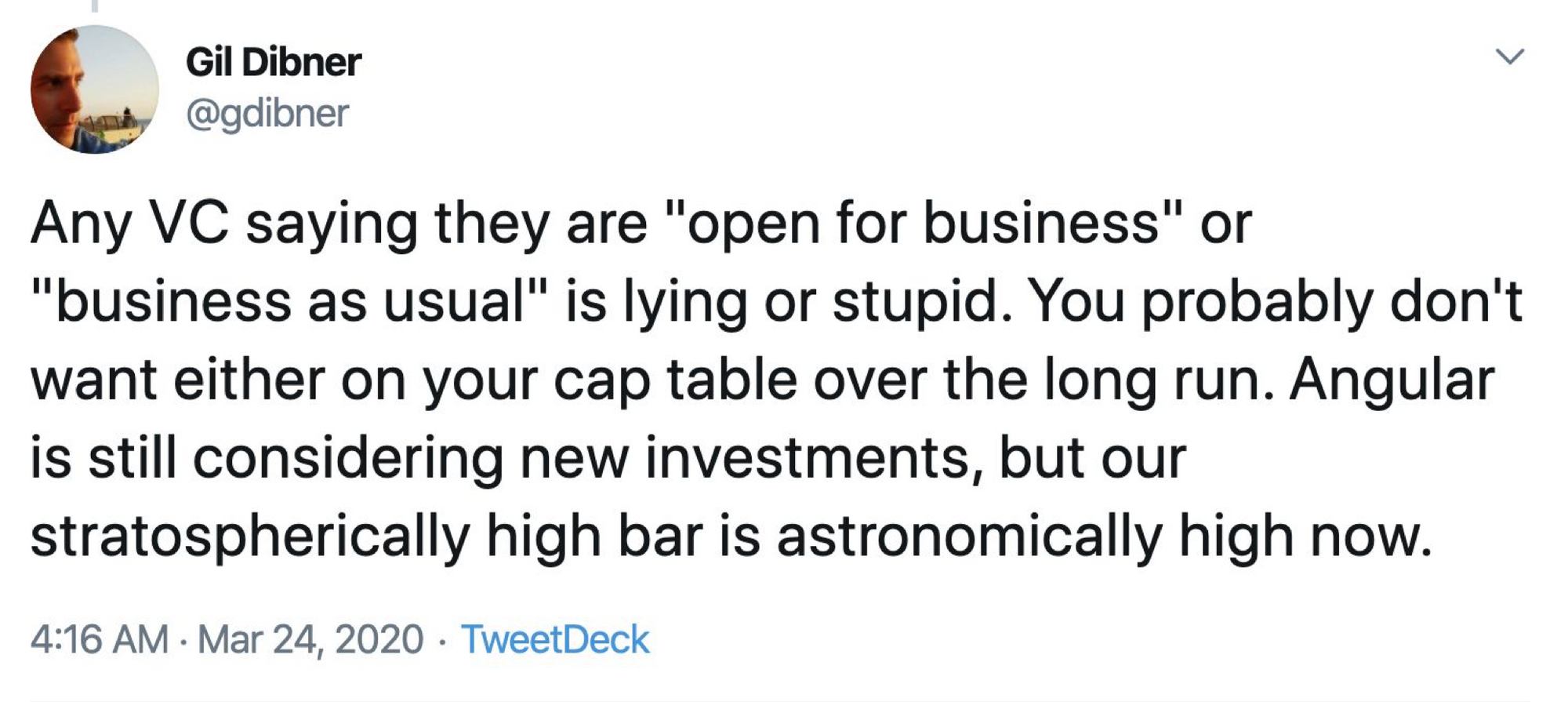Screen dimensions: 1568x702
Task: Click the @gdibner handle
Action: [267, 114]
